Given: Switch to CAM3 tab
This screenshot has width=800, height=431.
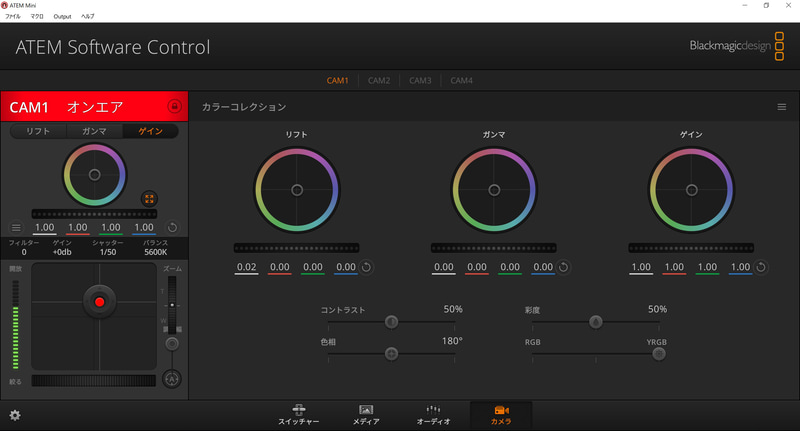Looking at the screenshot, I should coord(420,81).
